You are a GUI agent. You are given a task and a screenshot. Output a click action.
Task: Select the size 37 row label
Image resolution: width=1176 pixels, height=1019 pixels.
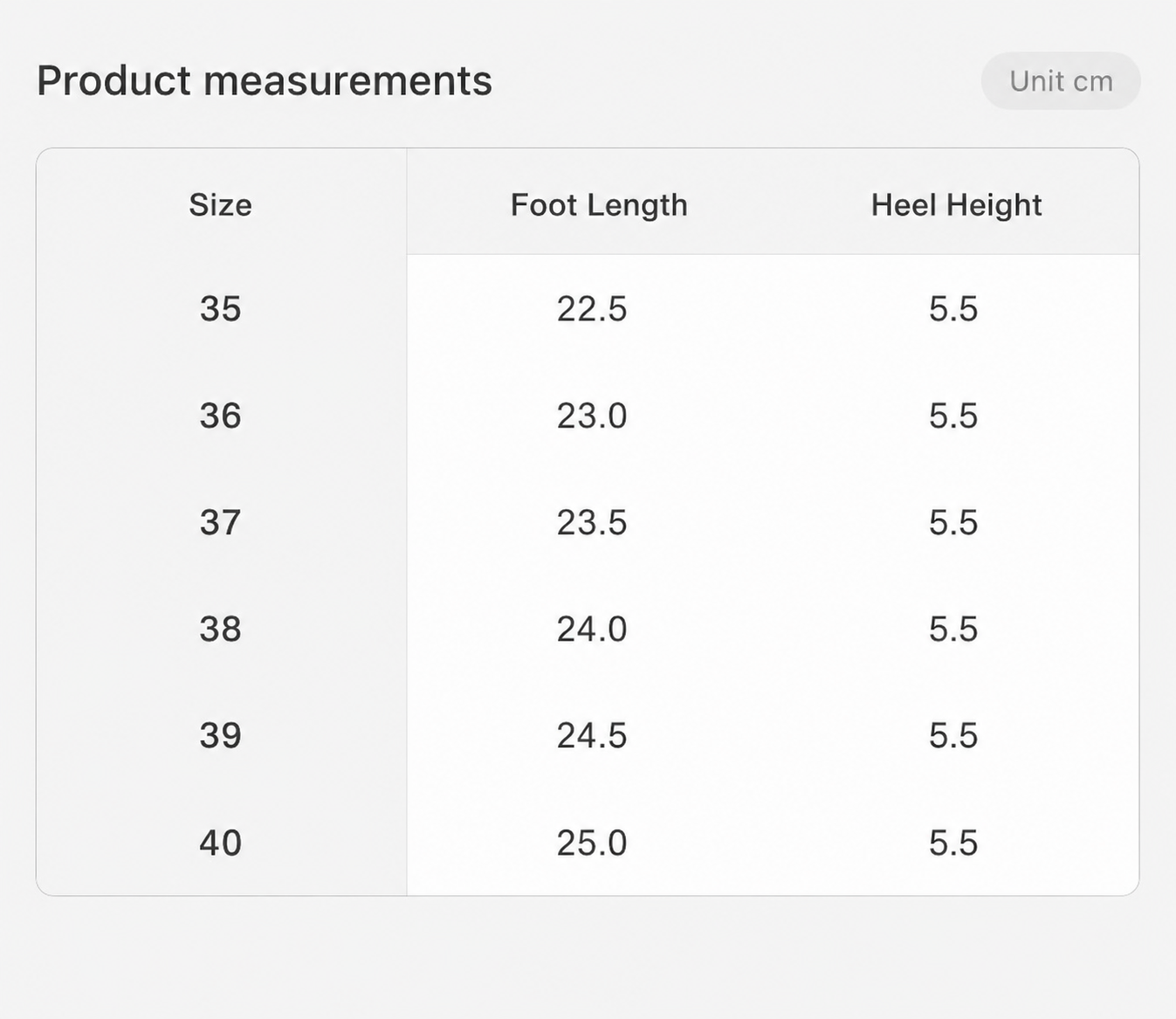click(221, 523)
